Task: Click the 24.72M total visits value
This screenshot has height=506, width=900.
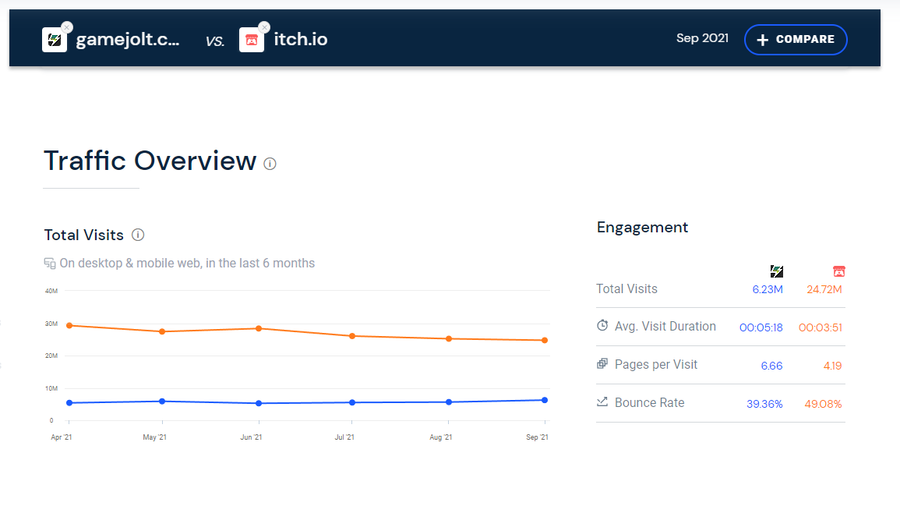Action: click(824, 289)
